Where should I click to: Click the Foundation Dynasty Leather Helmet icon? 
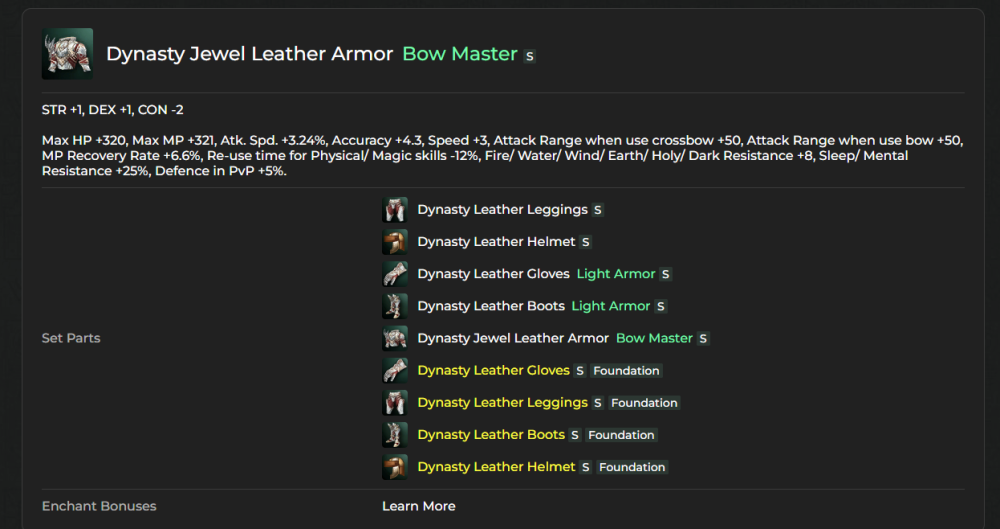point(394,467)
